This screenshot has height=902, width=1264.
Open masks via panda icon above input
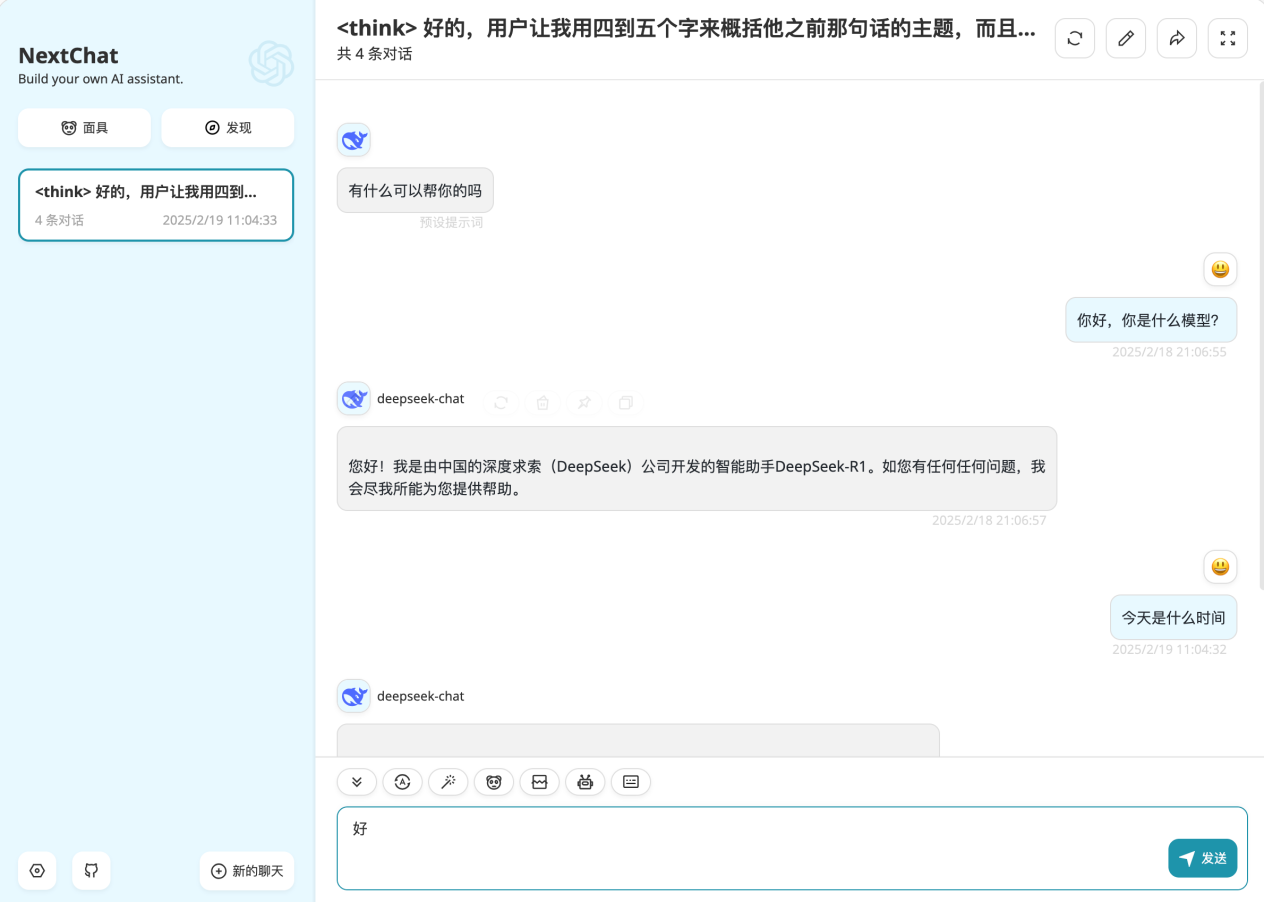click(494, 782)
